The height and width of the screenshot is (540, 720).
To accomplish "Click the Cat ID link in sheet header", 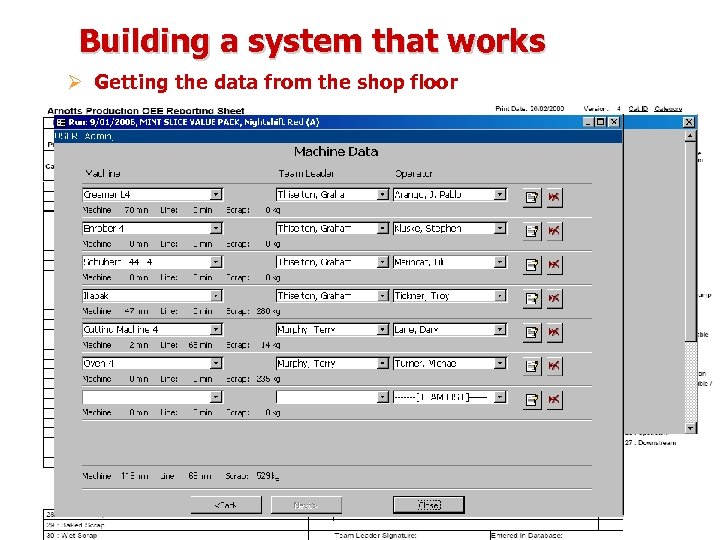I will point(638,109).
